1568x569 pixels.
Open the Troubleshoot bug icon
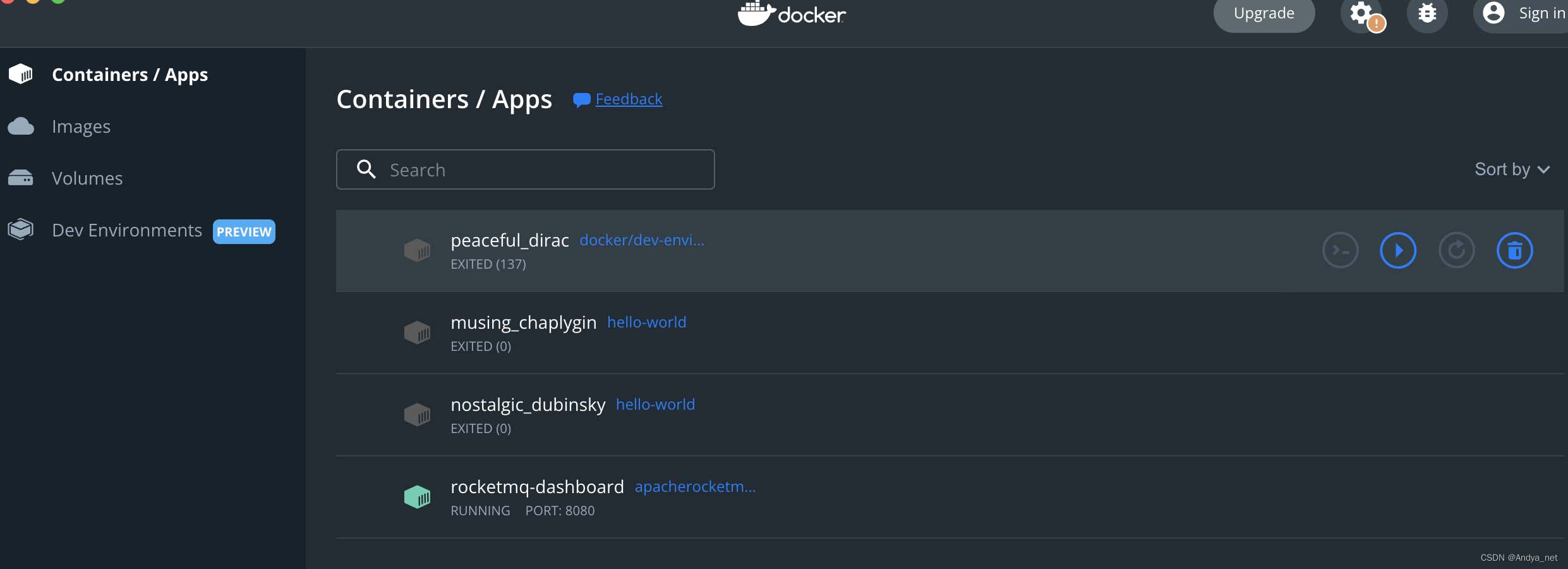point(1427,13)
